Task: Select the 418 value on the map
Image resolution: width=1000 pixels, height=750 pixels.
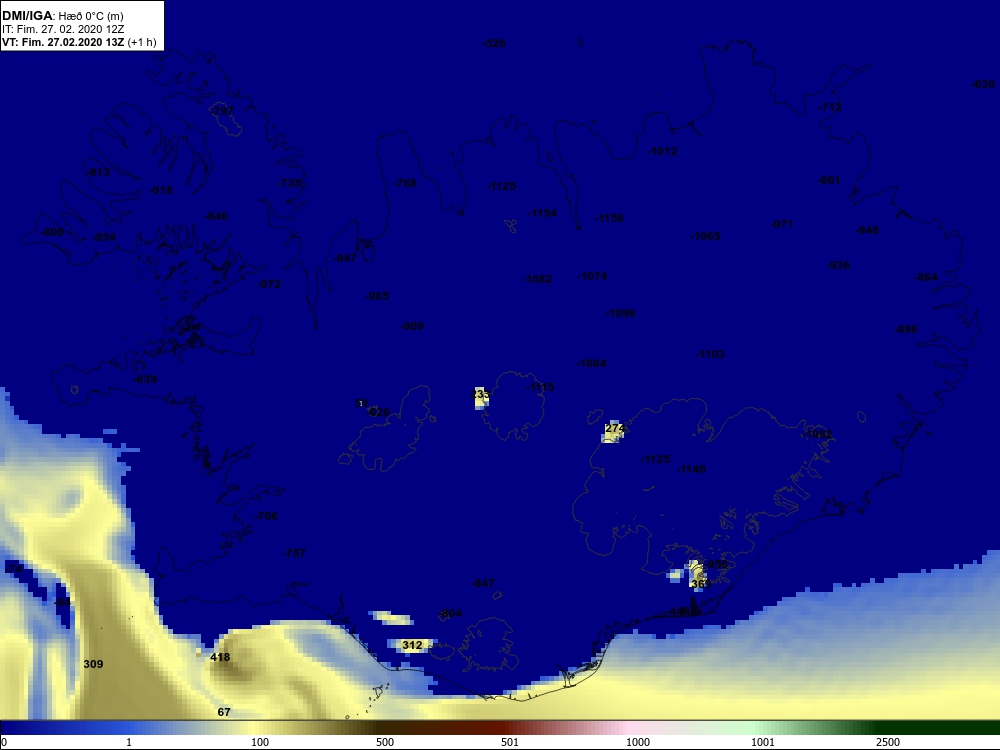Action: click(x=220, y=657)
